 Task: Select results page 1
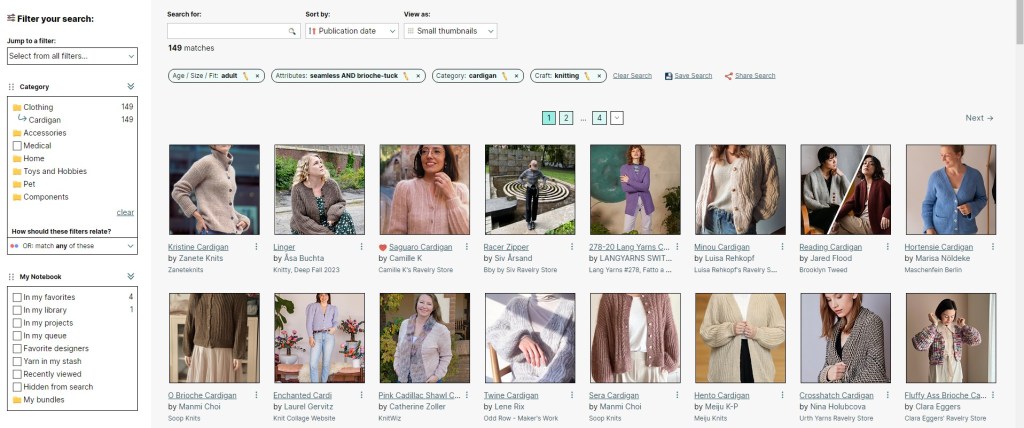[x=549, y=118]
